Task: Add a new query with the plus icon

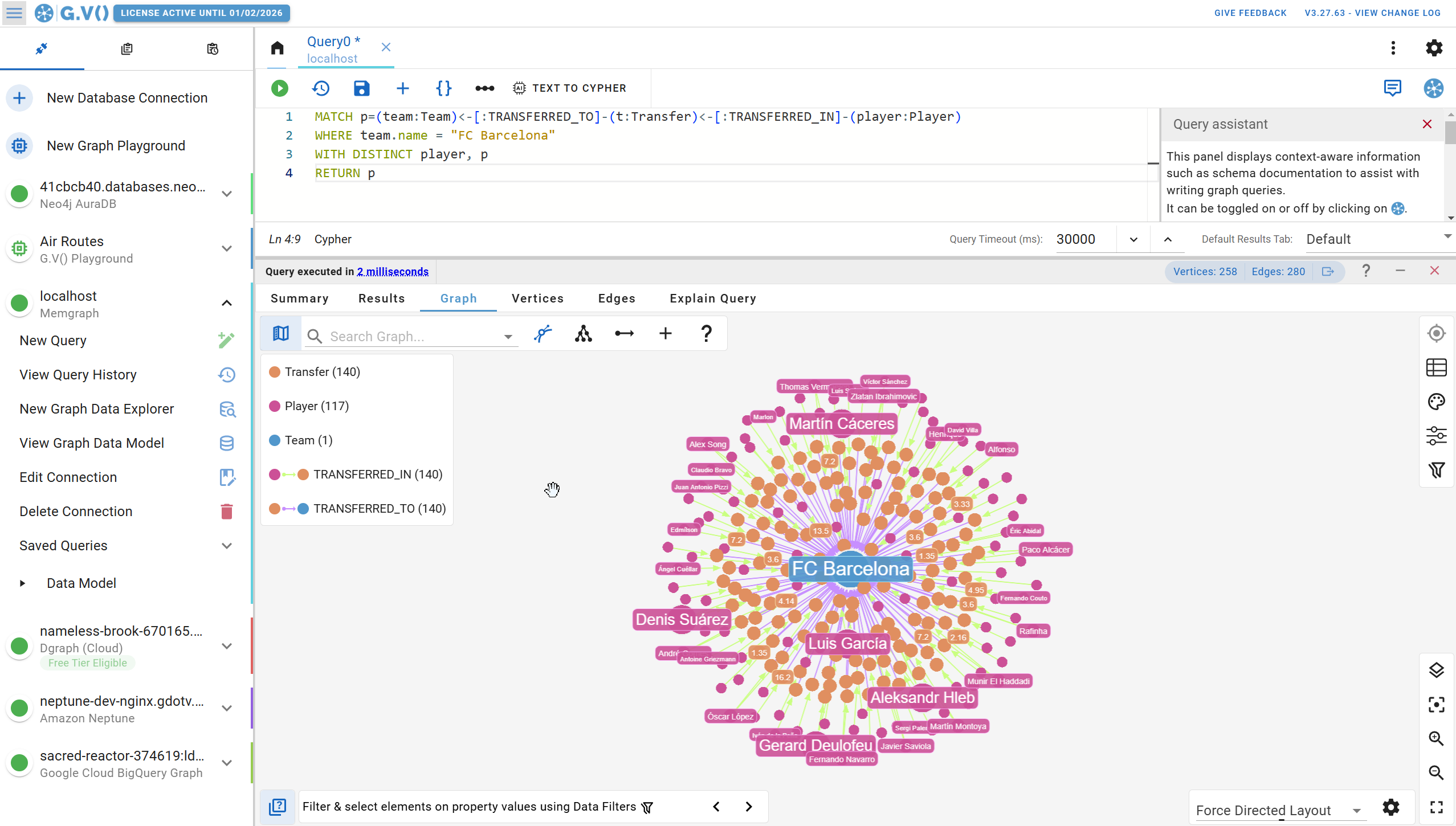Action: pyautogui.click(x=403, y=88)
